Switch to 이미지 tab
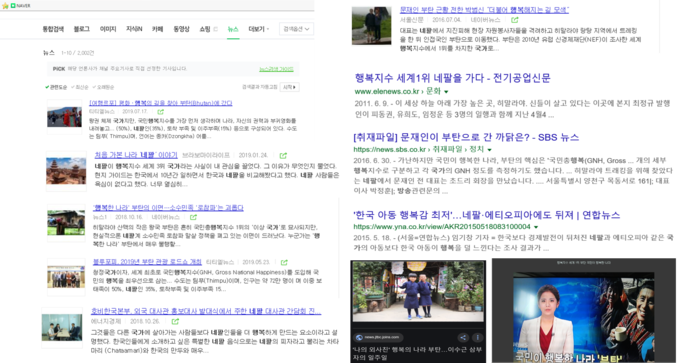 click(x=108, y=29)
